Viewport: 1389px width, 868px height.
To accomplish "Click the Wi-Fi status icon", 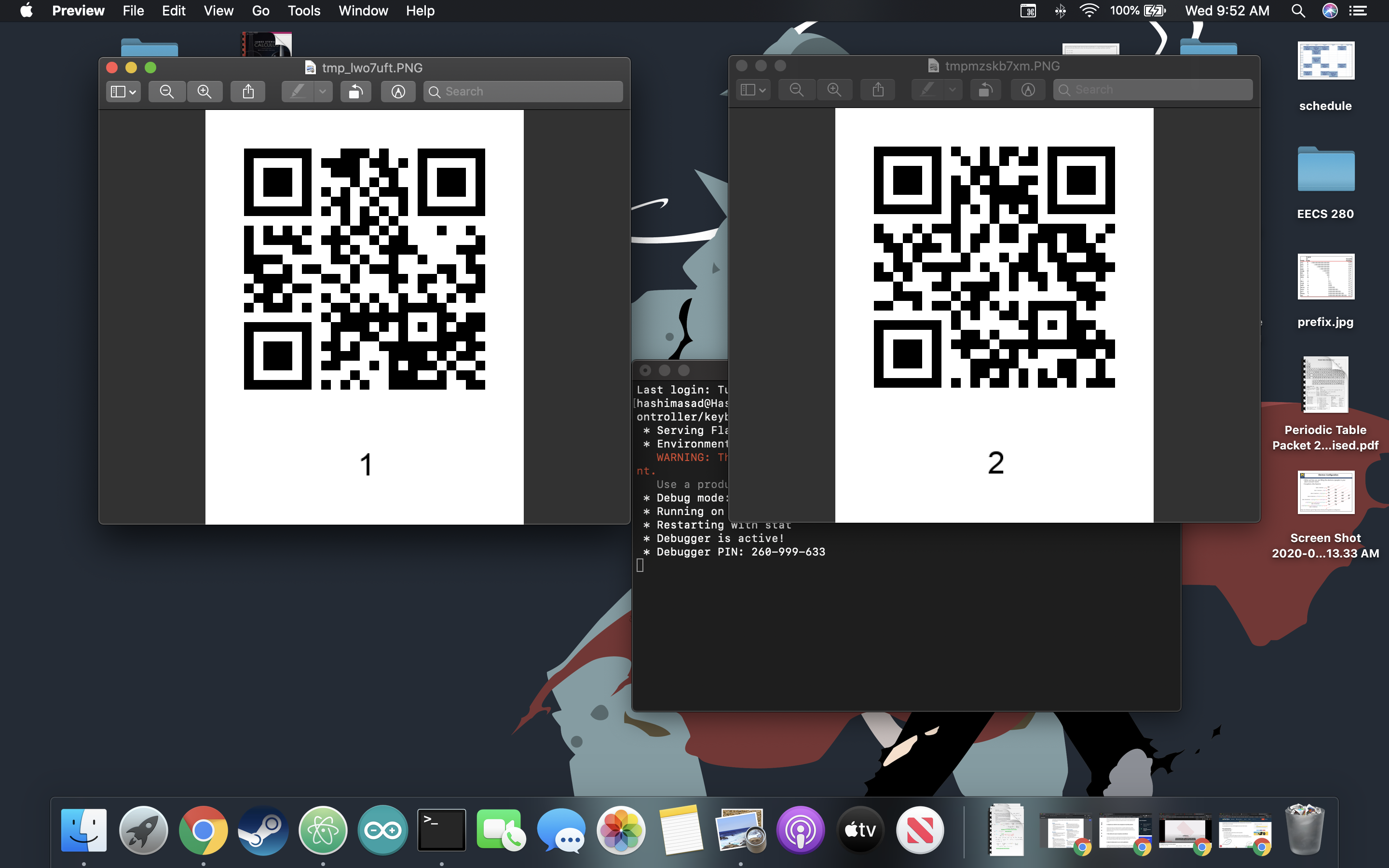I will pos(1089,10).
